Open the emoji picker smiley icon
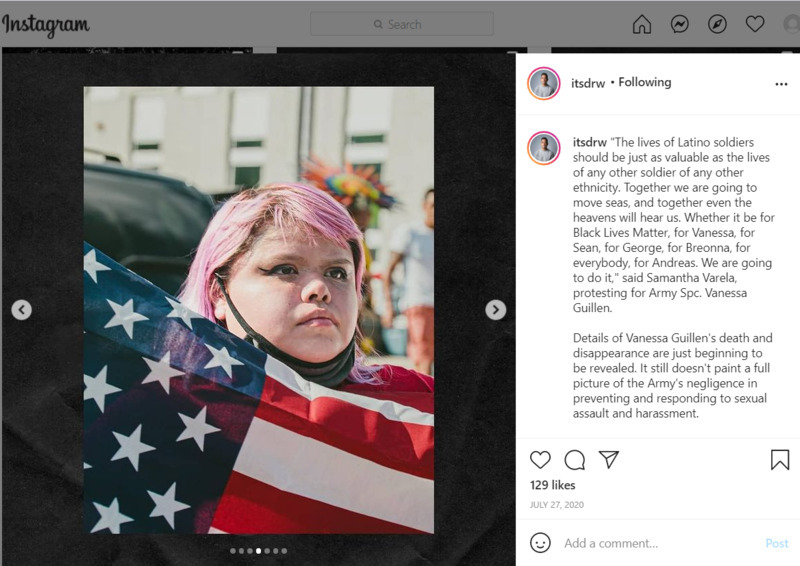The height and width of the screenshot is (566, 800). coord(540,543)
